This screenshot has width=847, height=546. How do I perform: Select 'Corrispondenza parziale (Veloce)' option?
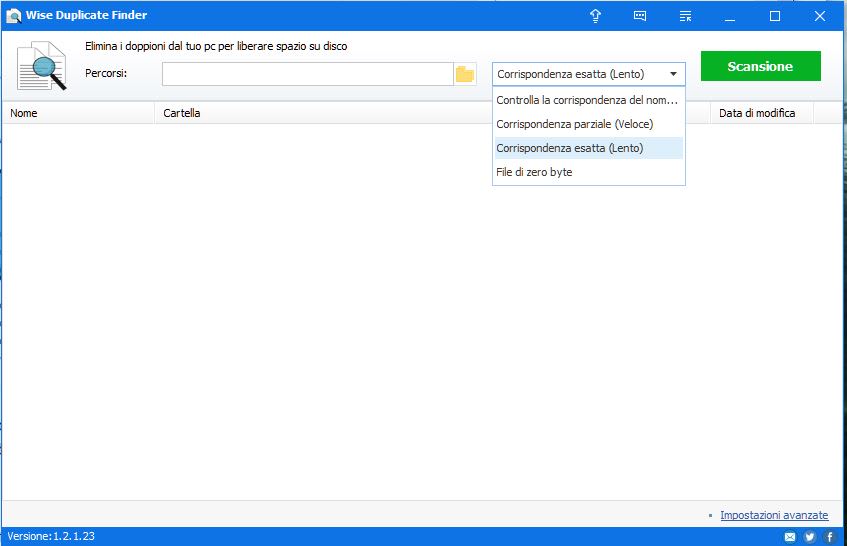point(589,124)
